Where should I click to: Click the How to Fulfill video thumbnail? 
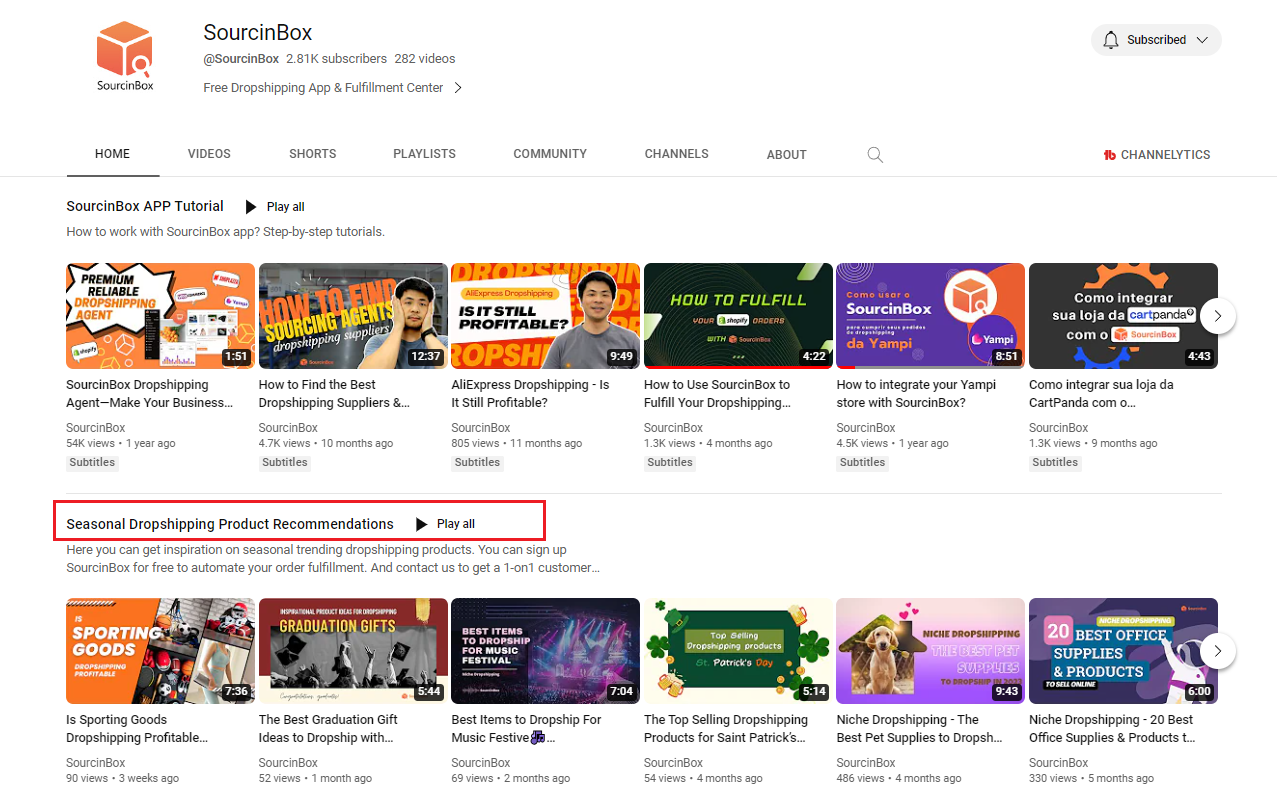[738, 316]
